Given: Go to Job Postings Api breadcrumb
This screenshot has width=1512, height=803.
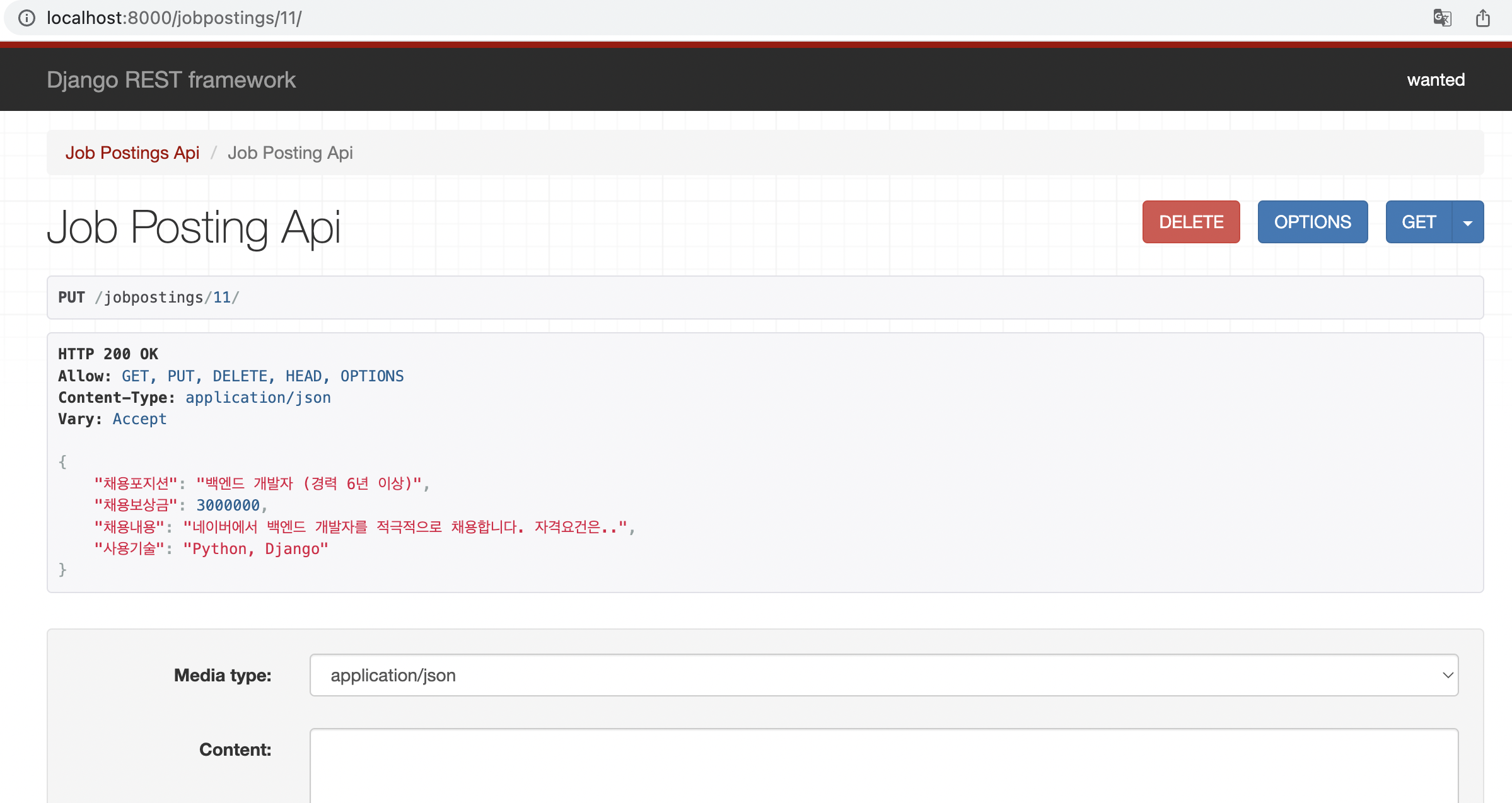Looking at the screenshot, I should [132, 153].
